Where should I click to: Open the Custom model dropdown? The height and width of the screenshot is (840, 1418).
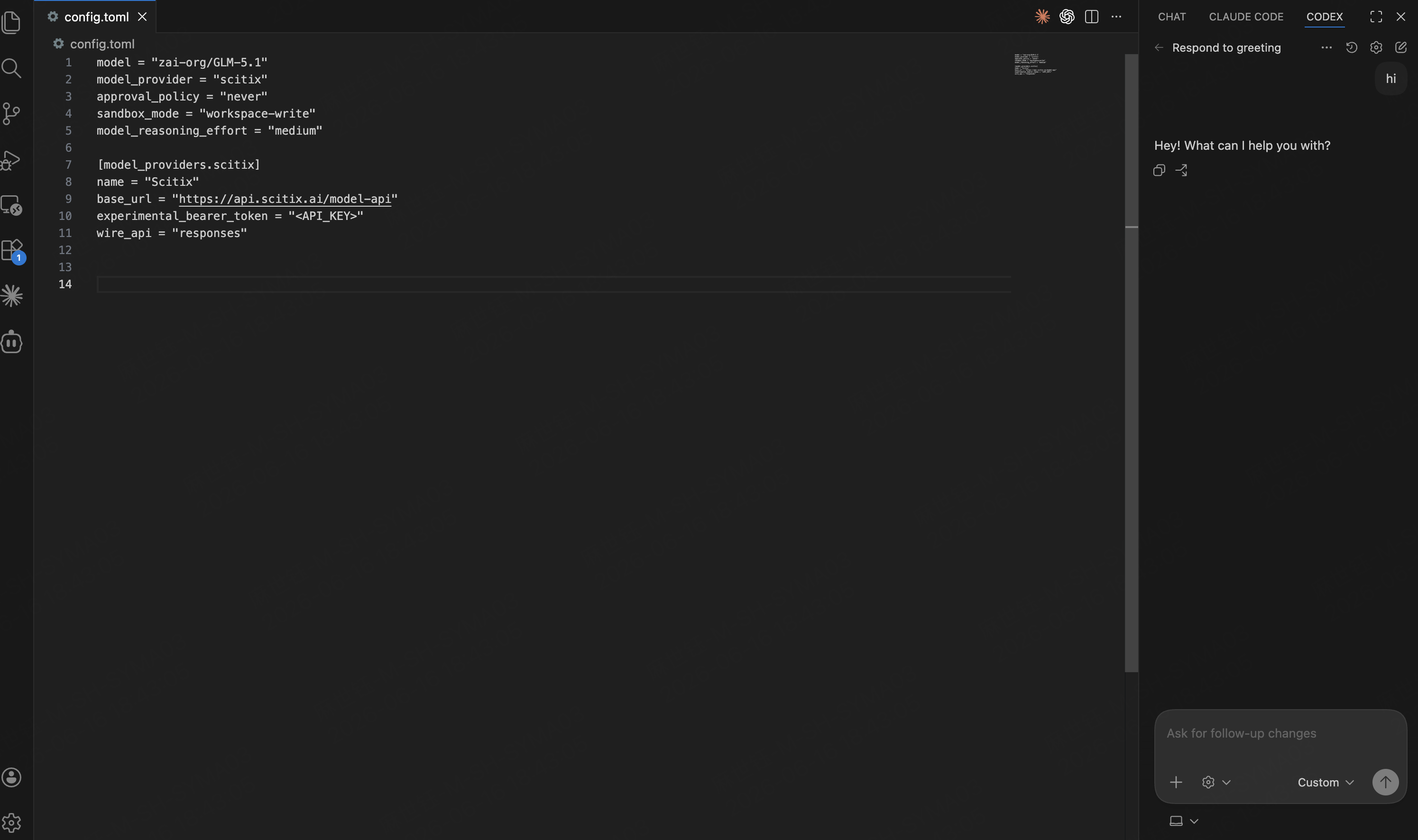1326,782
